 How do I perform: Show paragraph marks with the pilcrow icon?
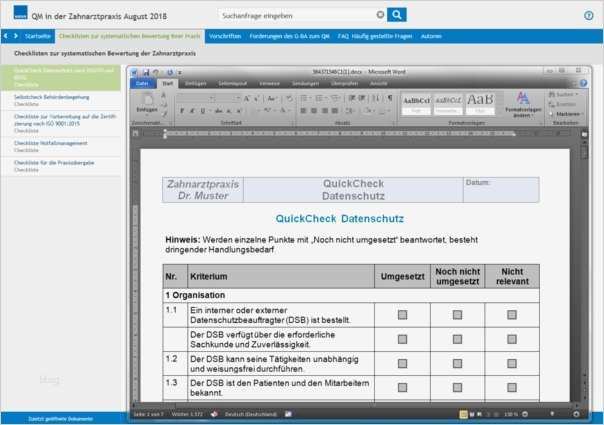390,98
